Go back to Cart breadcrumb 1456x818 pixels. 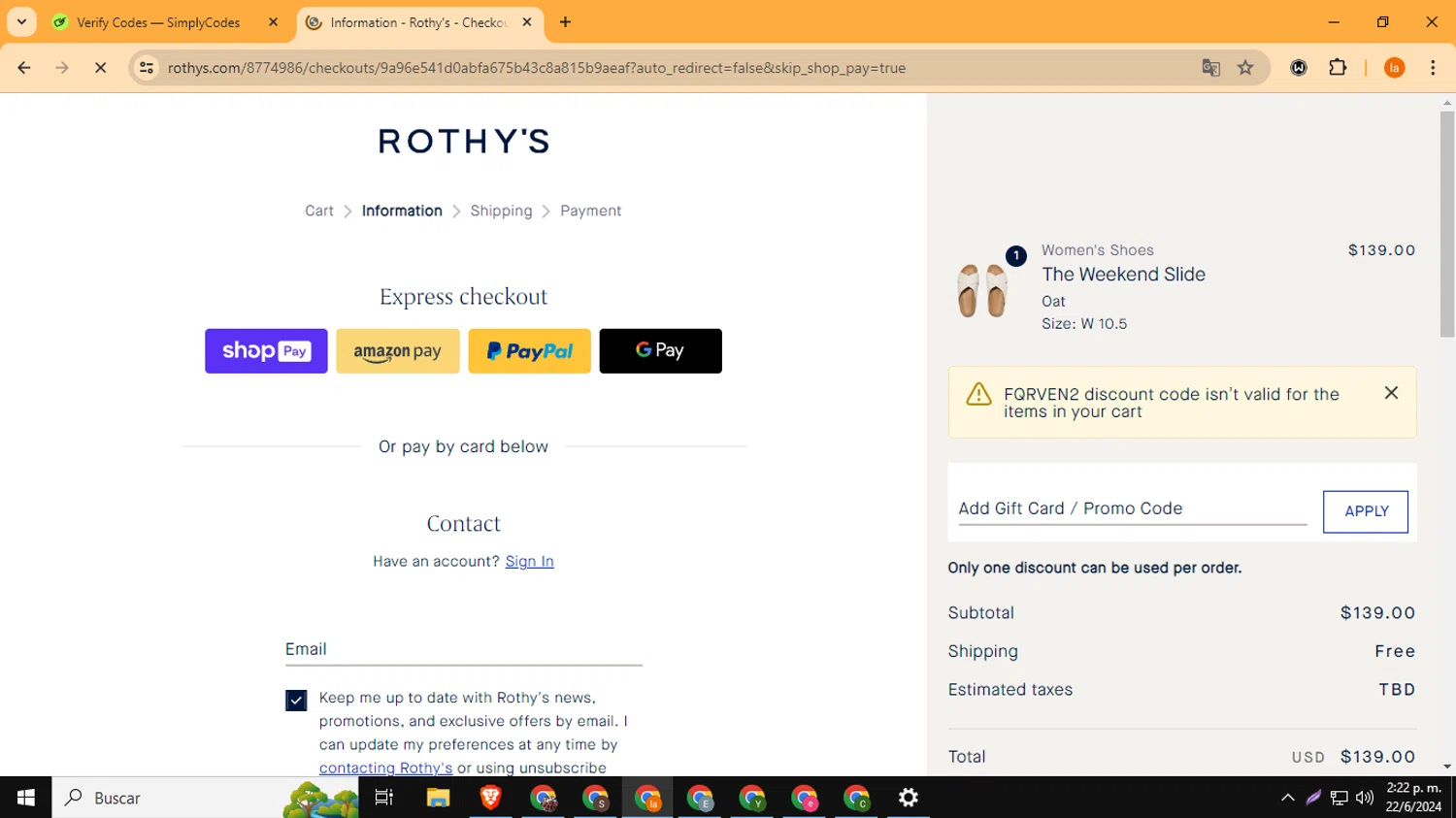coord(319,211)
